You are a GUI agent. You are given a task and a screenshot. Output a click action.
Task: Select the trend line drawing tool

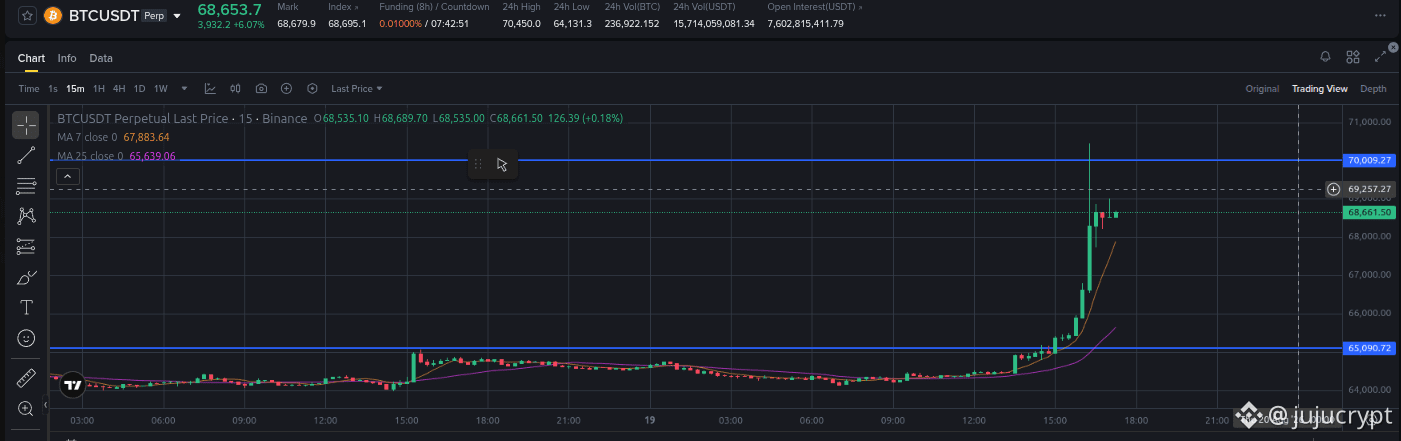pos(26,155)
